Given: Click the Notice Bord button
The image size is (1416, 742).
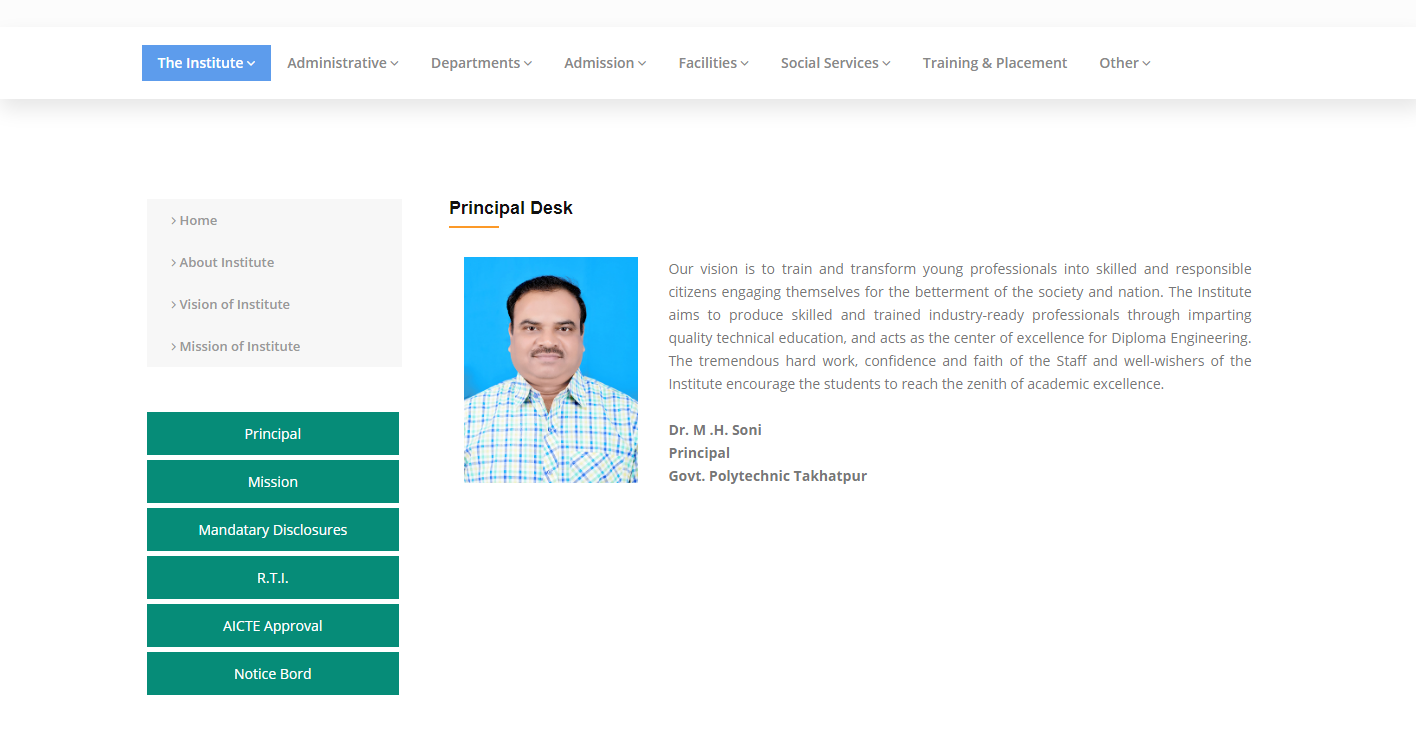Looking at the screenshot, I should (x=273, y=674).
